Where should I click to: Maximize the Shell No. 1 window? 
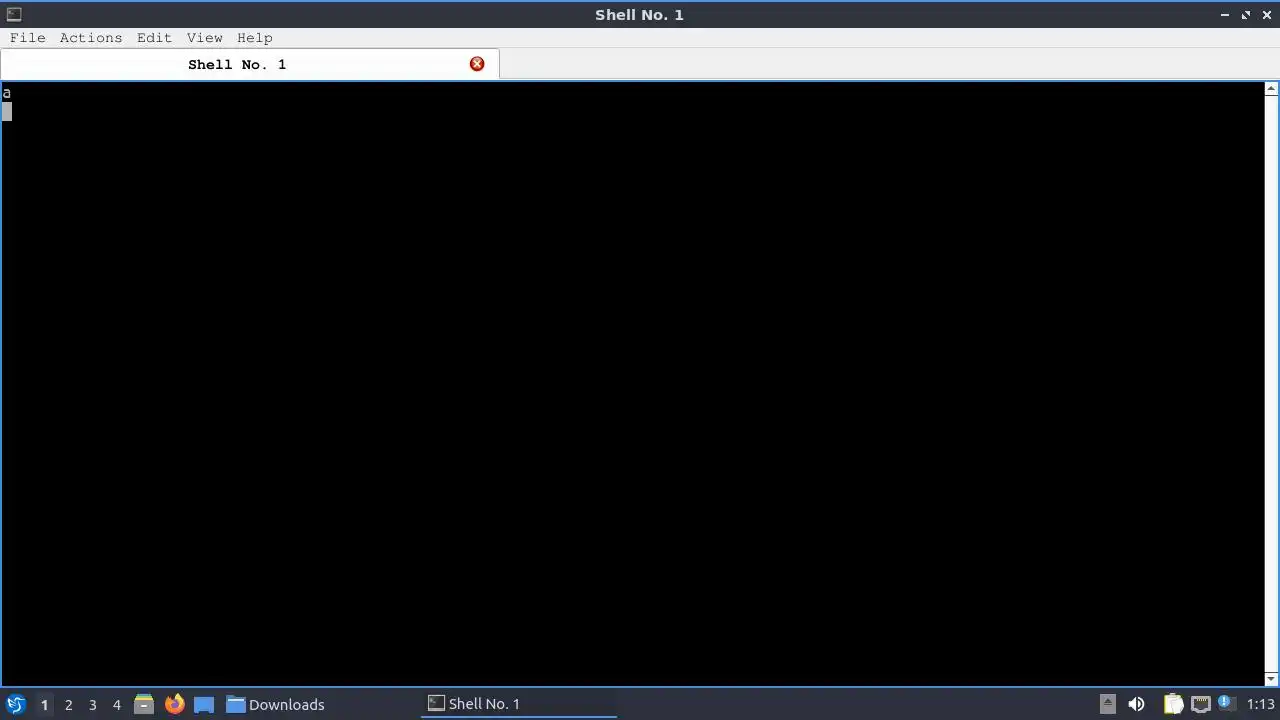pos(1246,15)
